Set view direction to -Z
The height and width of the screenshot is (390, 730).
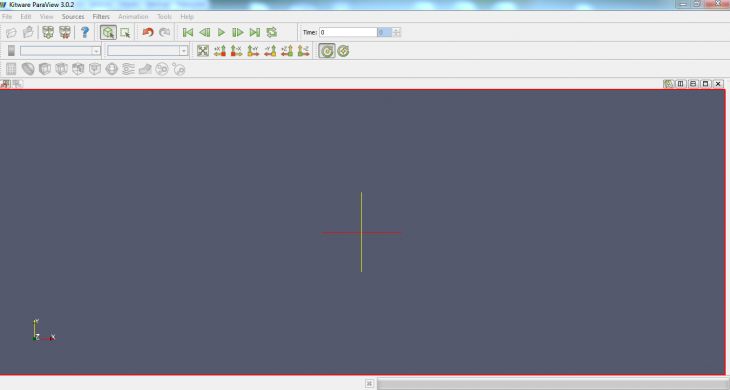[303, 51]
